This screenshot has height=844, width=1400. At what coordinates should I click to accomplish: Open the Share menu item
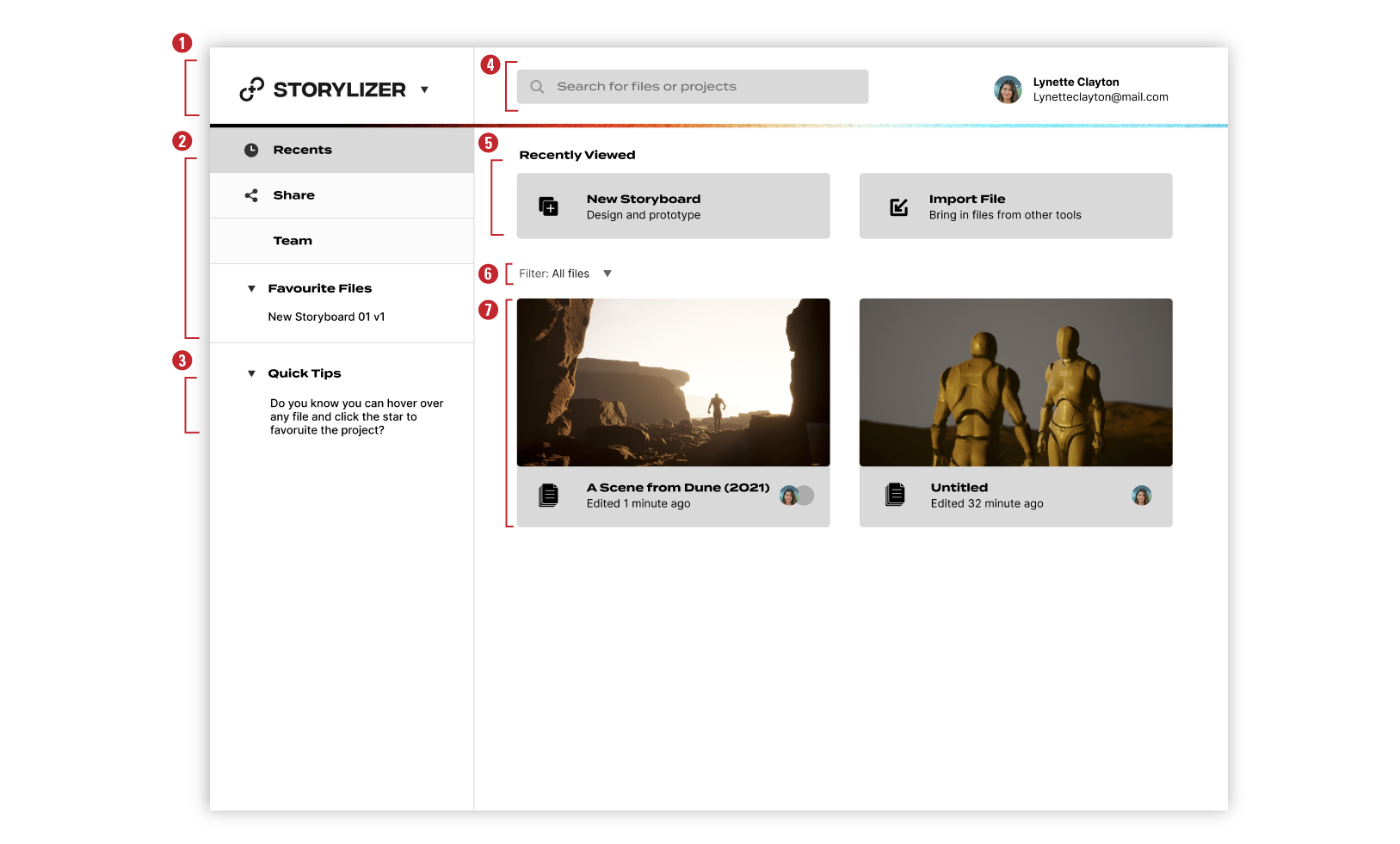pos(342,195)
